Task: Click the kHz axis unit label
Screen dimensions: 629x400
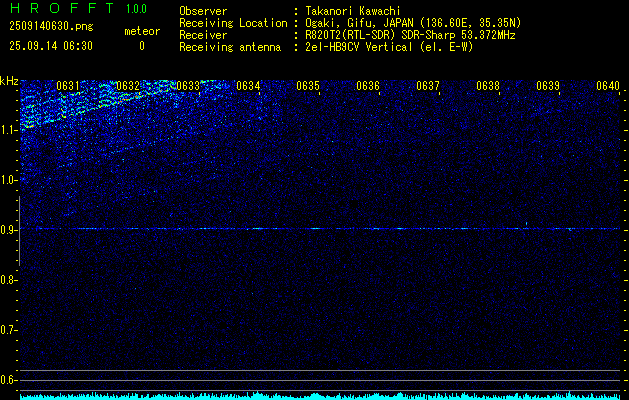Action: point(9,81)
